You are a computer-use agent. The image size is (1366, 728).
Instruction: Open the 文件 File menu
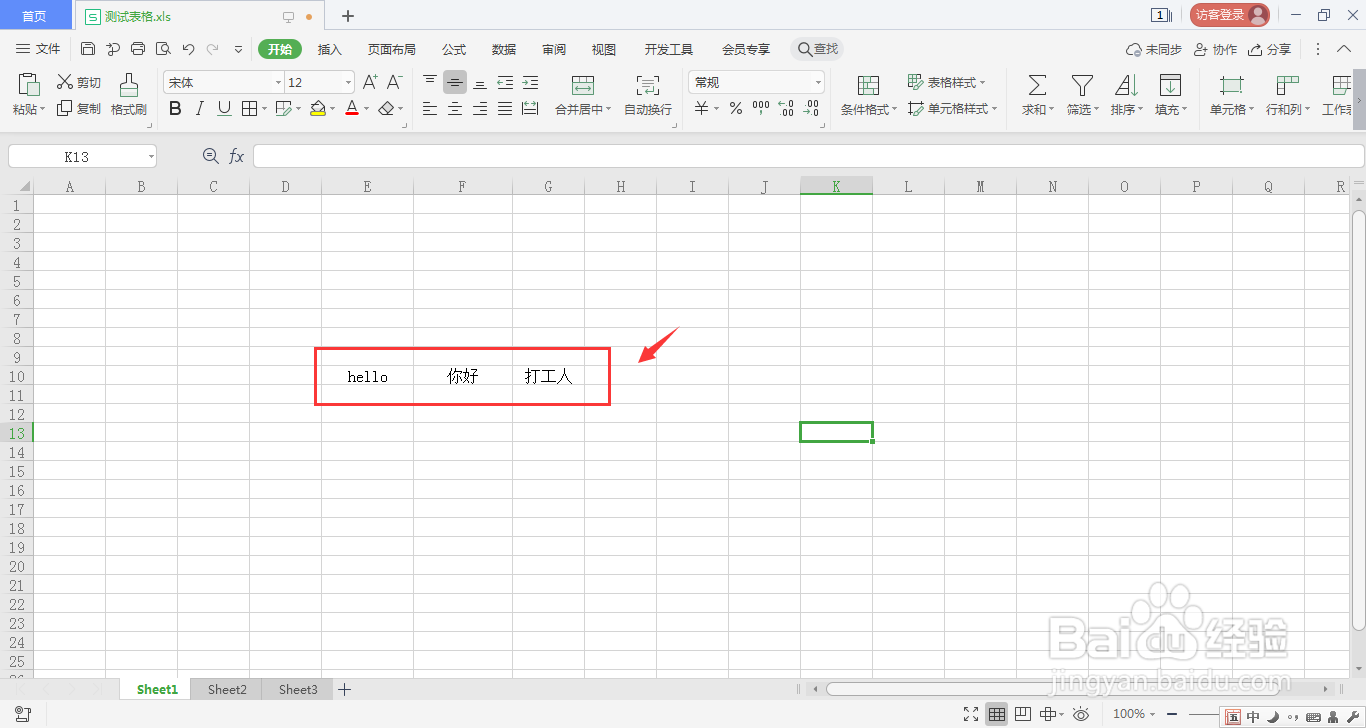click(39, 49)
